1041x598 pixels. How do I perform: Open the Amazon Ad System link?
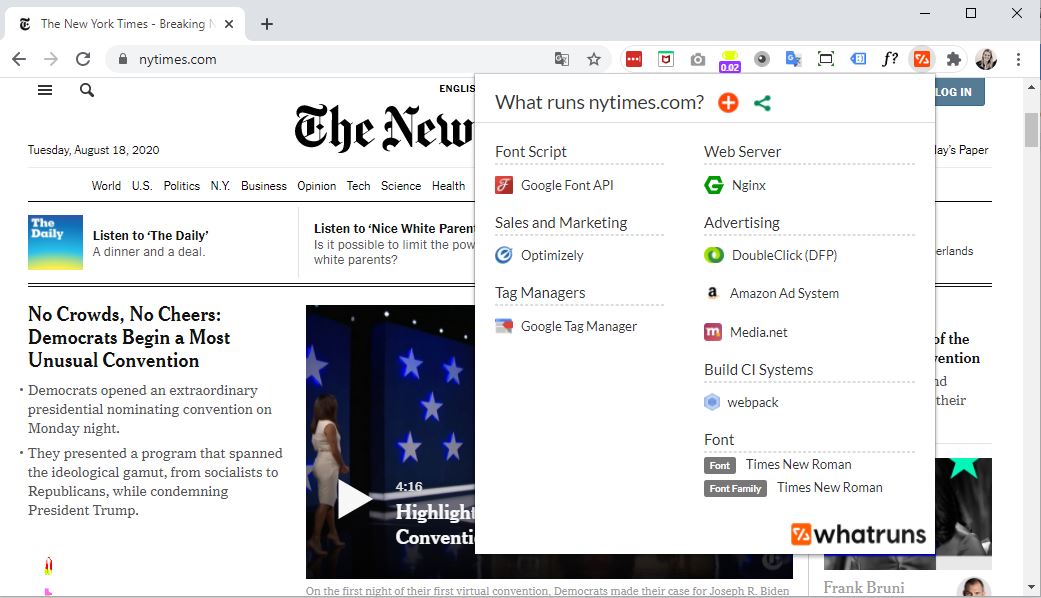tap(784, 293)
